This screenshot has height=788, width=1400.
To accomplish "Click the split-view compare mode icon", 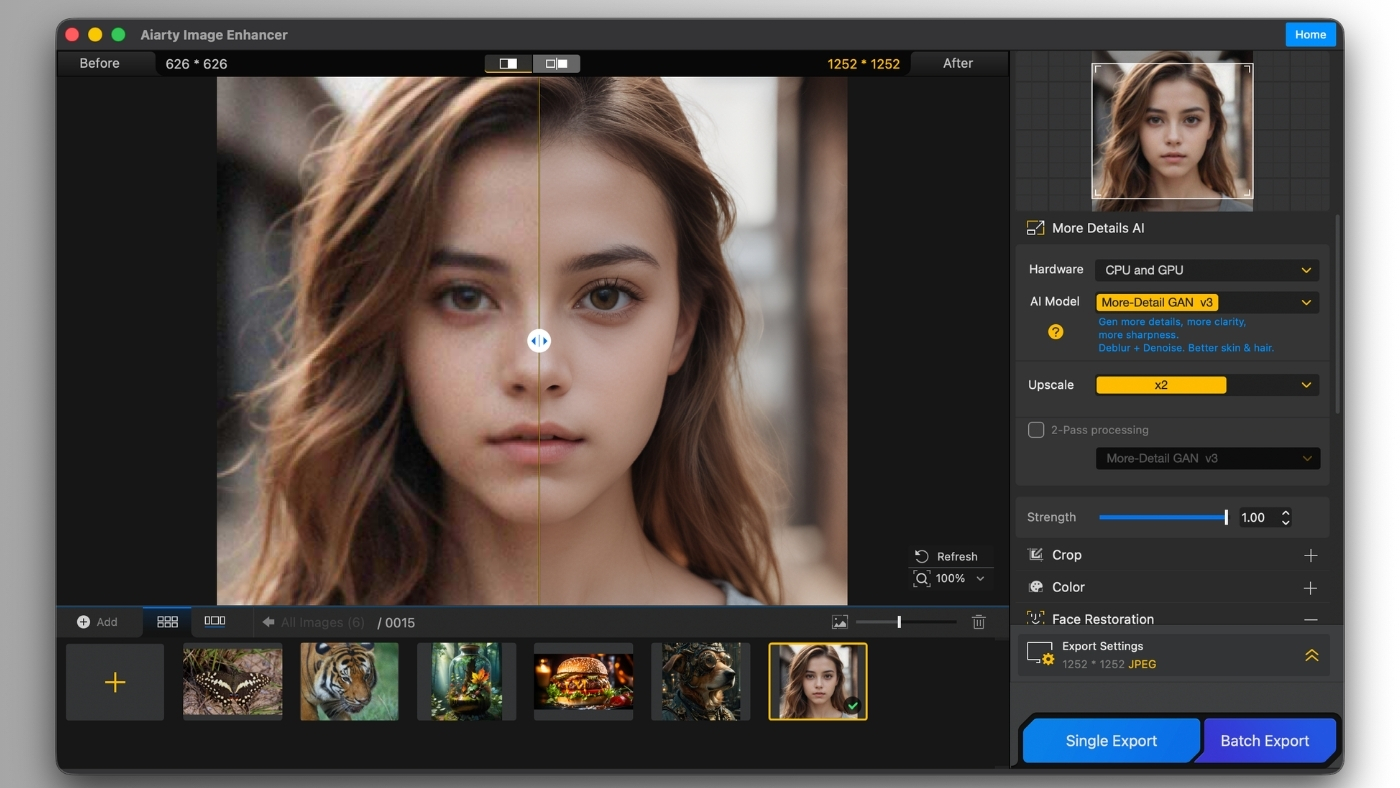I will [509, 64].
